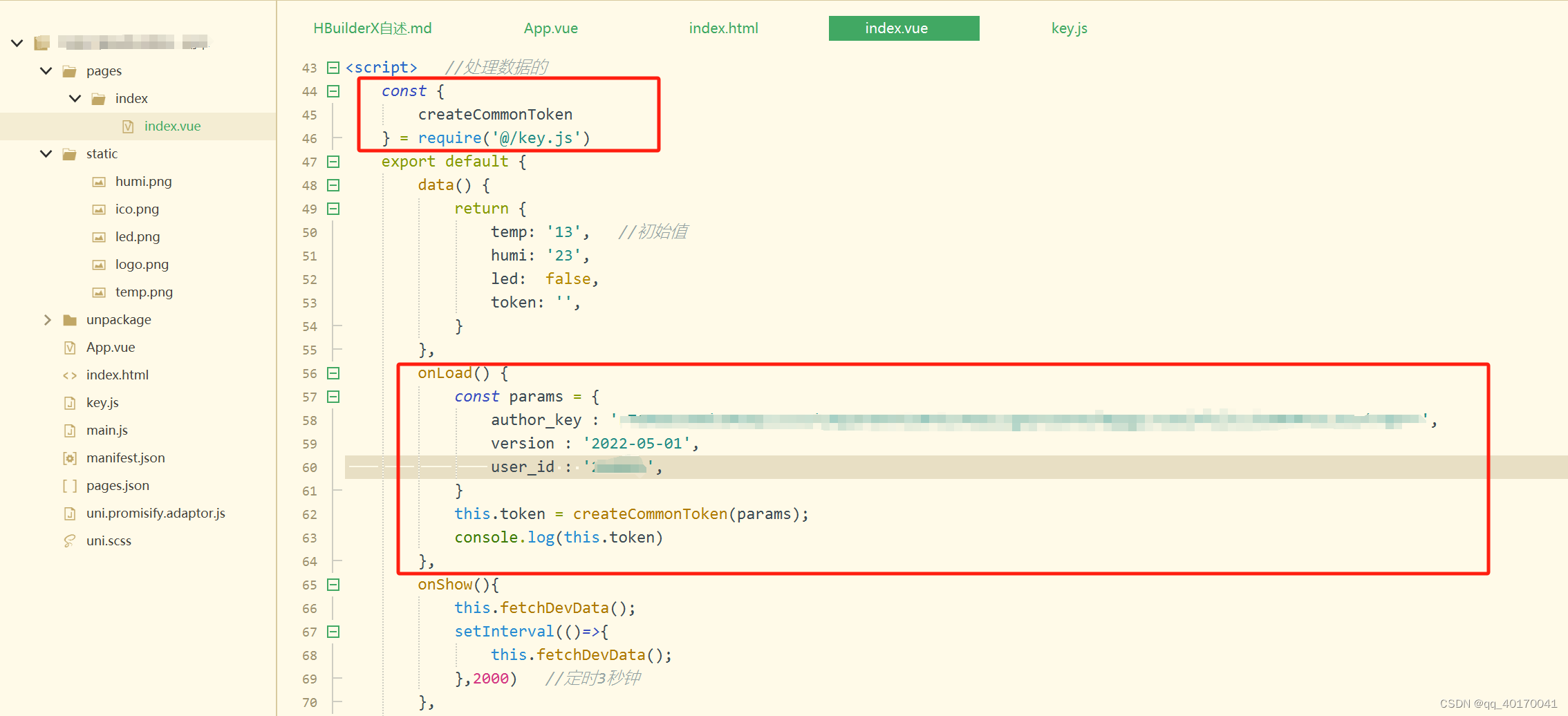Expand the unpackage folder chevron
This screenshot has width=1568, height=716.
click(x=47, y=319)
